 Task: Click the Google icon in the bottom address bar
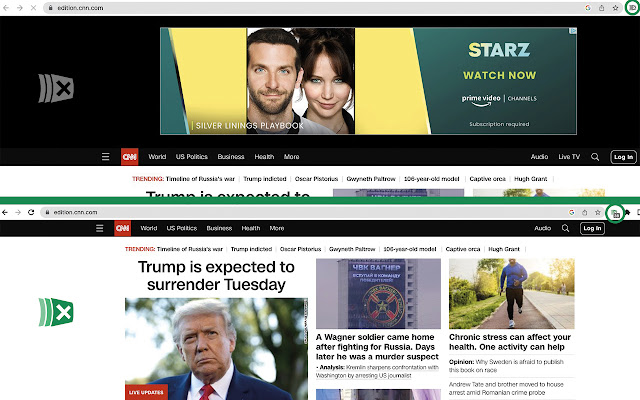[571, 212]
